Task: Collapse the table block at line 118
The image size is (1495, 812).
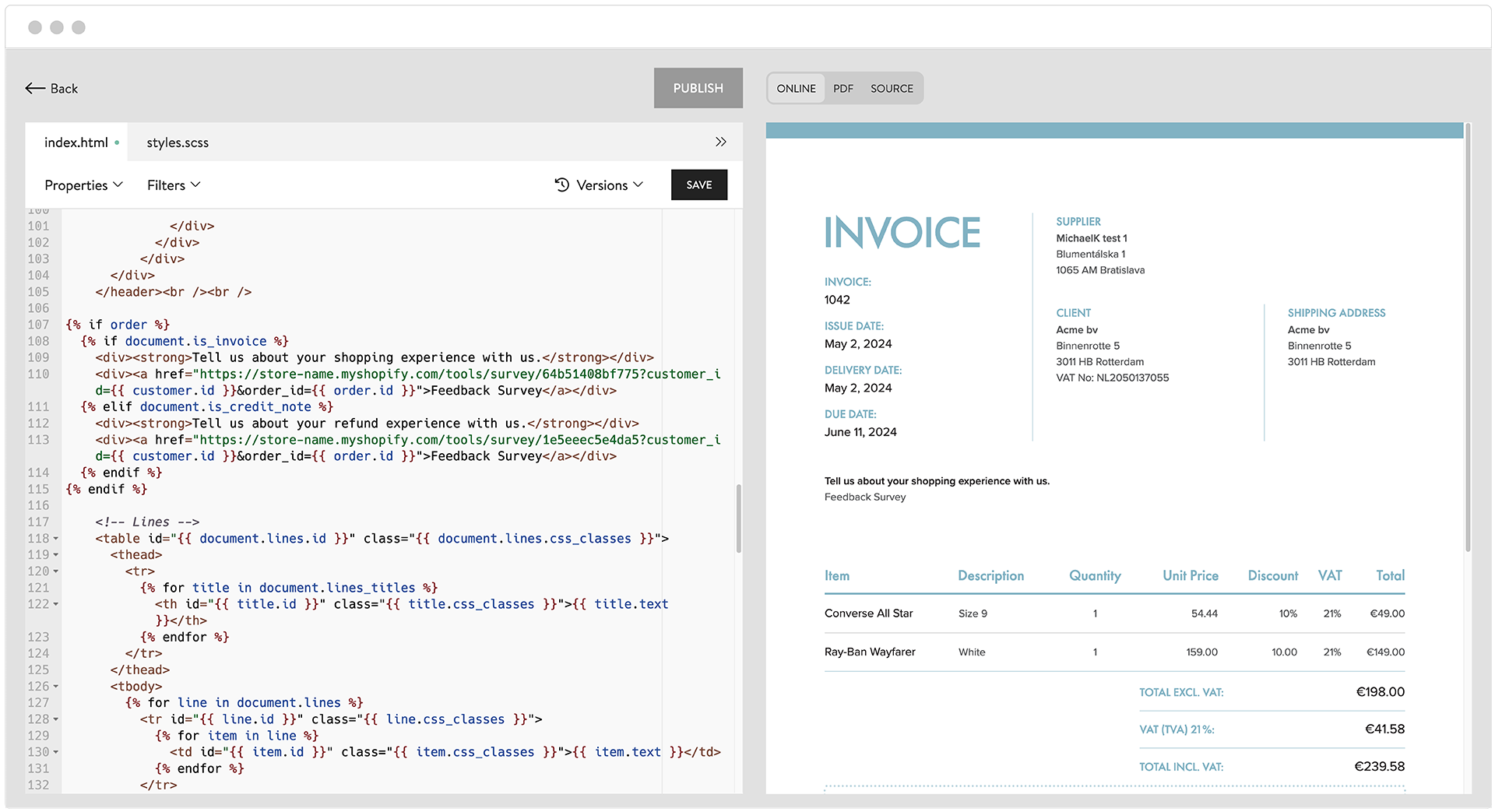Action: tap(56, 538)
